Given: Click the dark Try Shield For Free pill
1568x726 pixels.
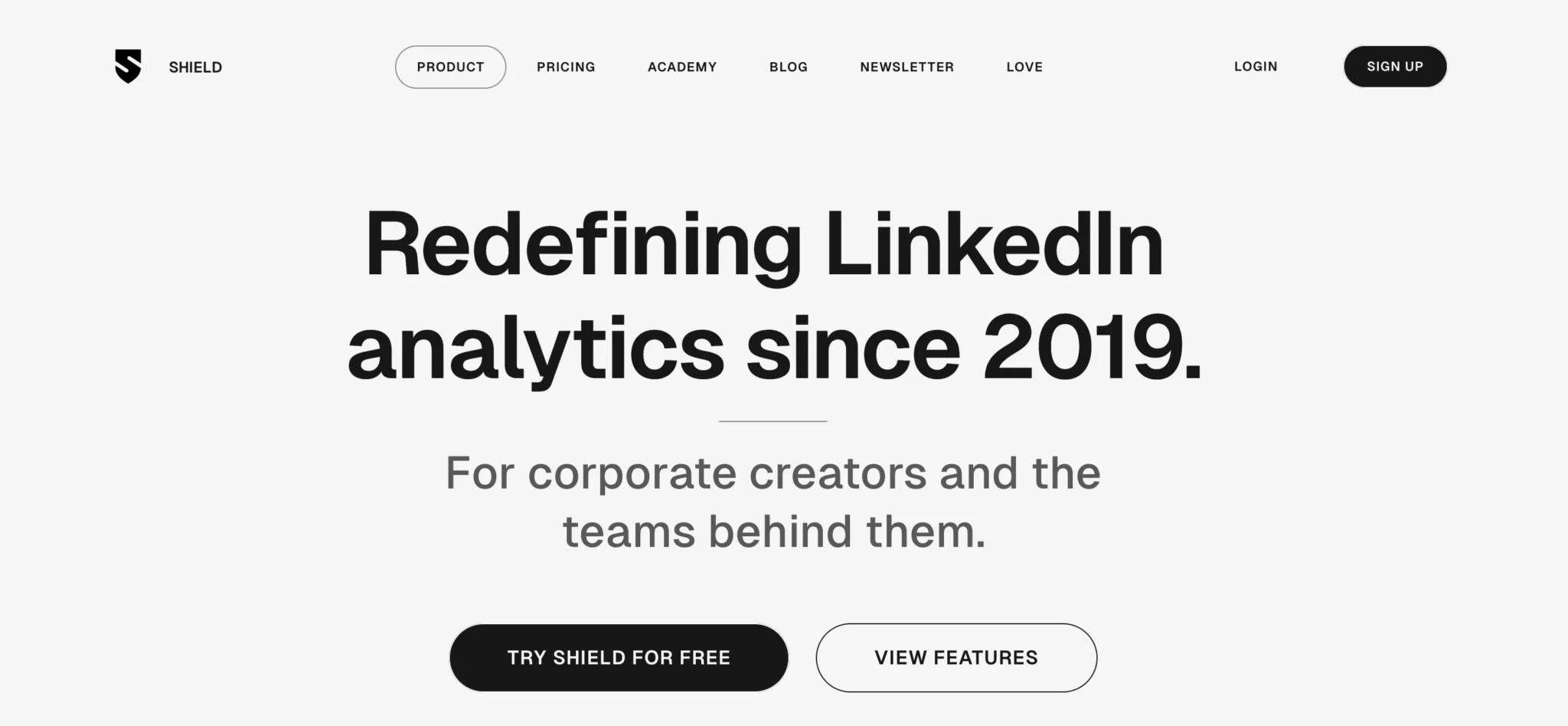Looking at the screenshot, I should coord(618,657).
